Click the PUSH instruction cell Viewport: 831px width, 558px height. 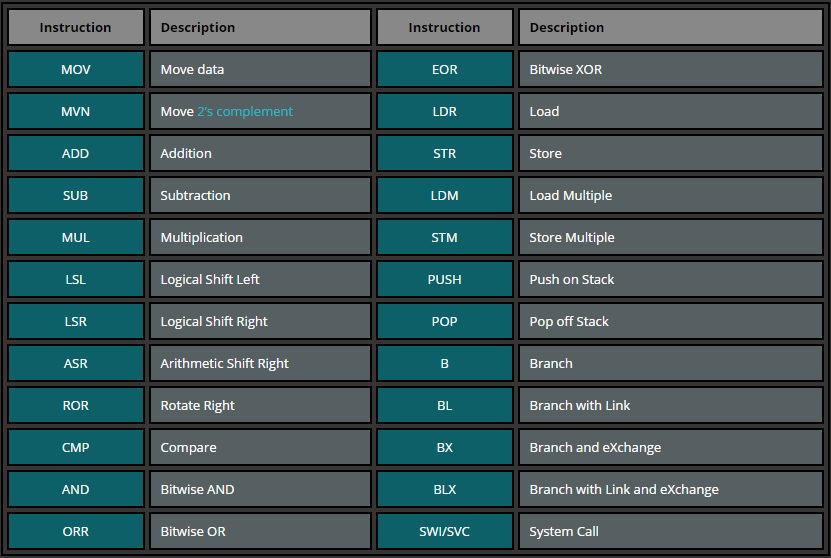445,280
